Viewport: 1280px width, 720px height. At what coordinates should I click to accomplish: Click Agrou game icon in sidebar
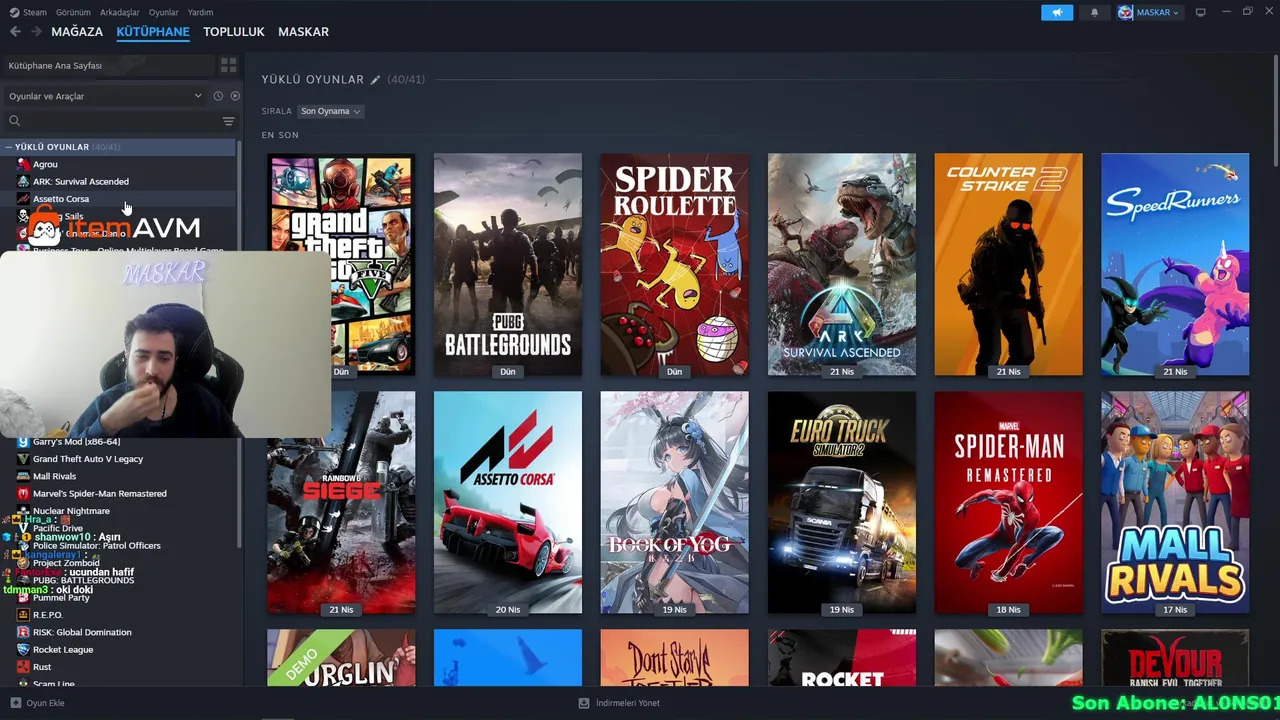coord(23,164)
